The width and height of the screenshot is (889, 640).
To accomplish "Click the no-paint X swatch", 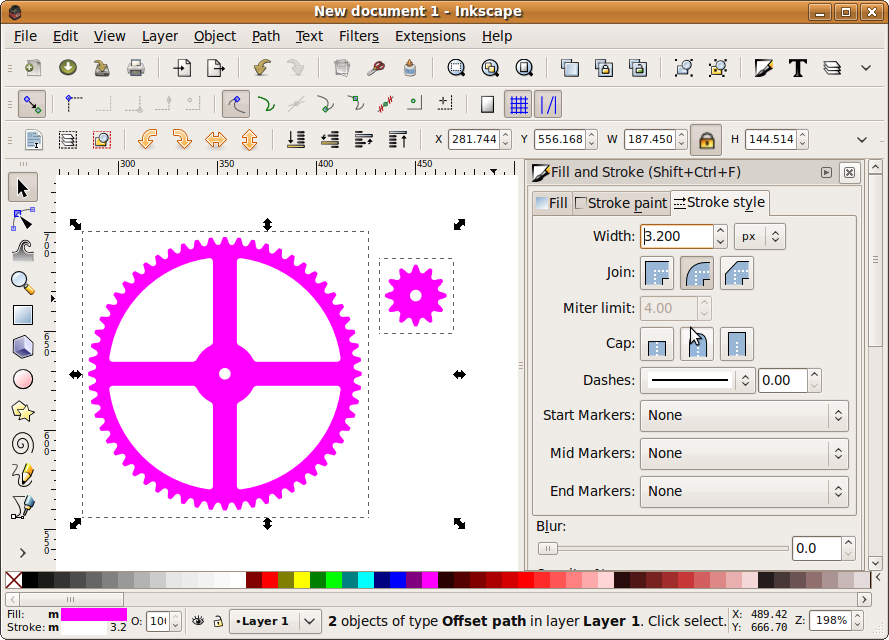I will 14,580.
